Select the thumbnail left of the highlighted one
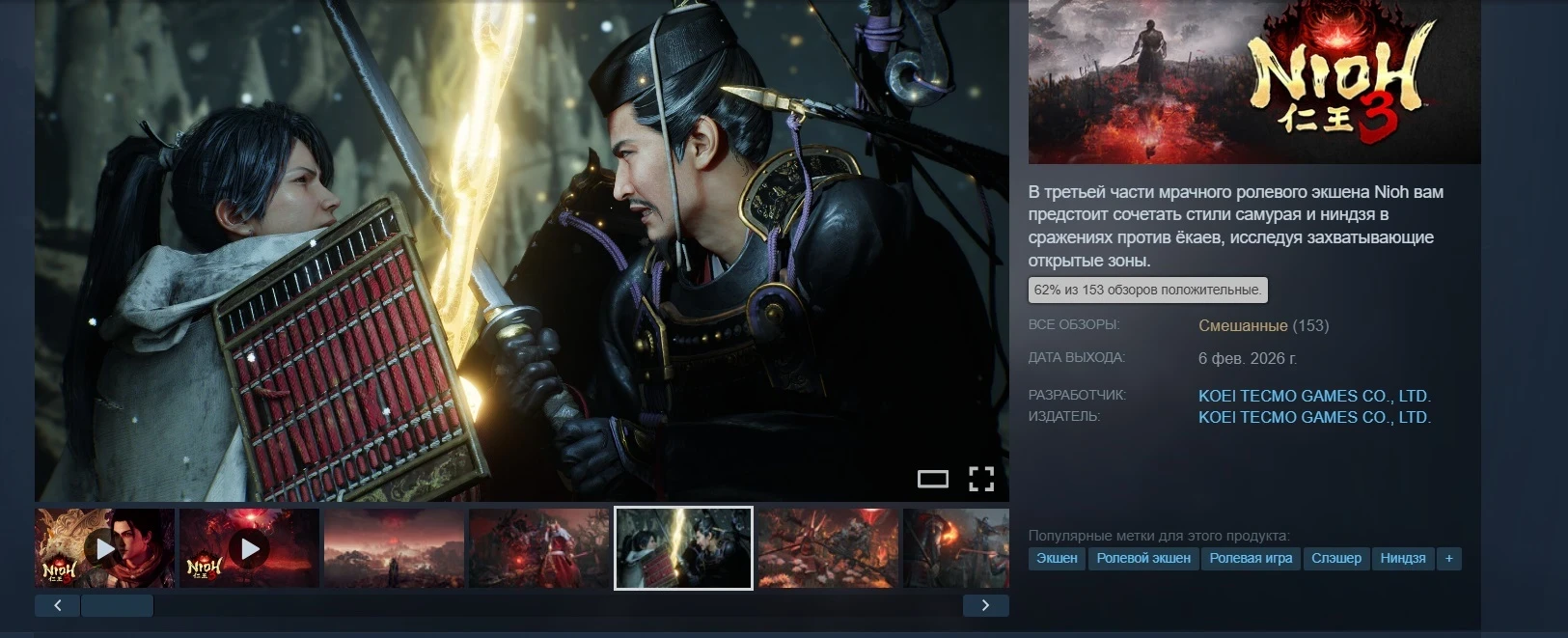Image resolution: width=1568 pixels, height=638 pixels. click(x=538, y=548)
